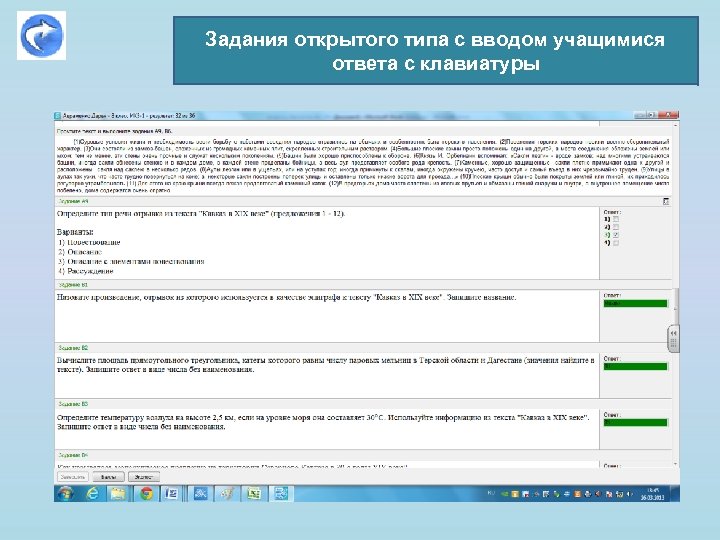This screenshot has width=720, height=540.
Task: Click the scrollbar down arrow at window bottom
Action: (675, 464)
